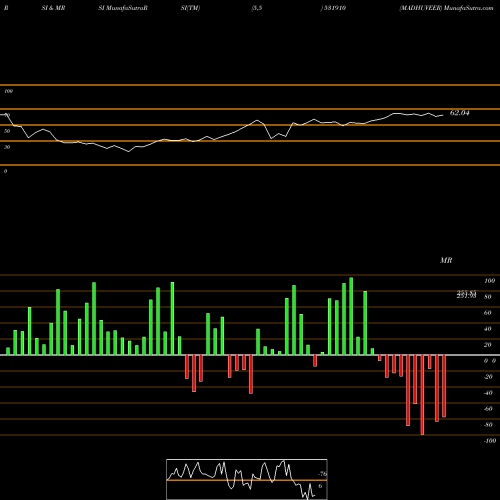Click the RSI value label 62.04

(460, 113)
